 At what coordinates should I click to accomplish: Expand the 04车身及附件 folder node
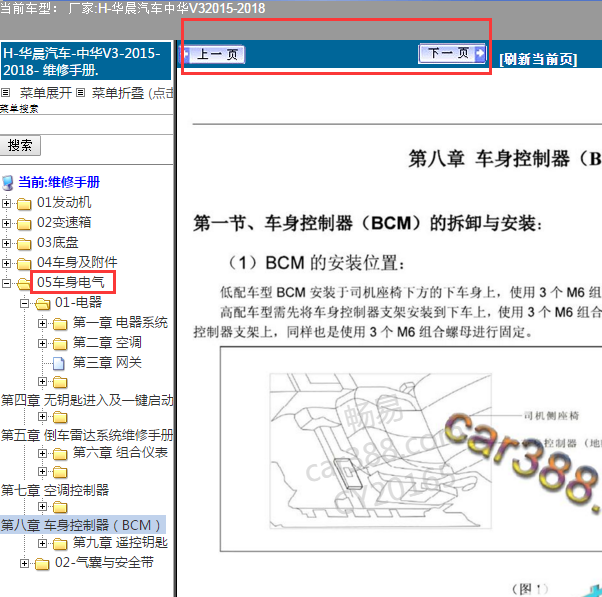click(7, 263)
